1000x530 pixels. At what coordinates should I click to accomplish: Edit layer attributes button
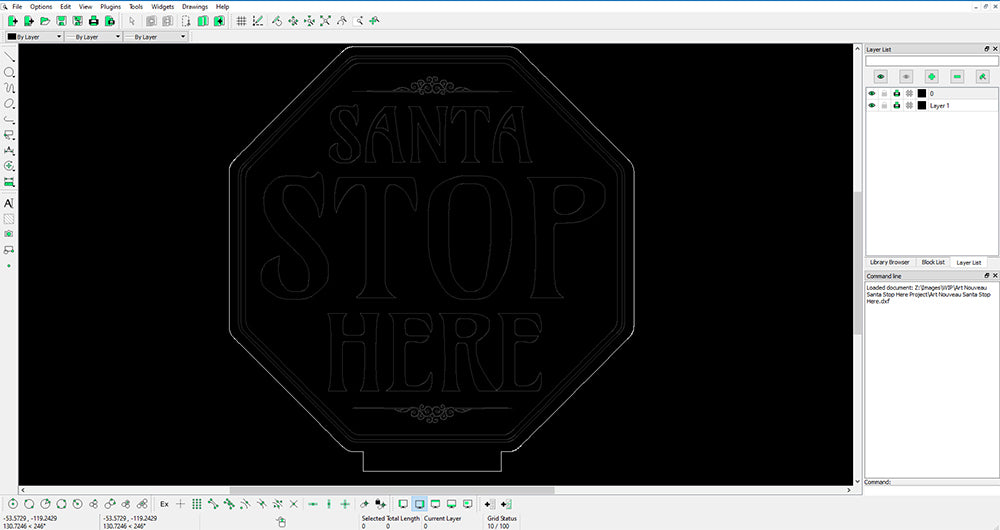pyautogui.click(x=983, y=77)
